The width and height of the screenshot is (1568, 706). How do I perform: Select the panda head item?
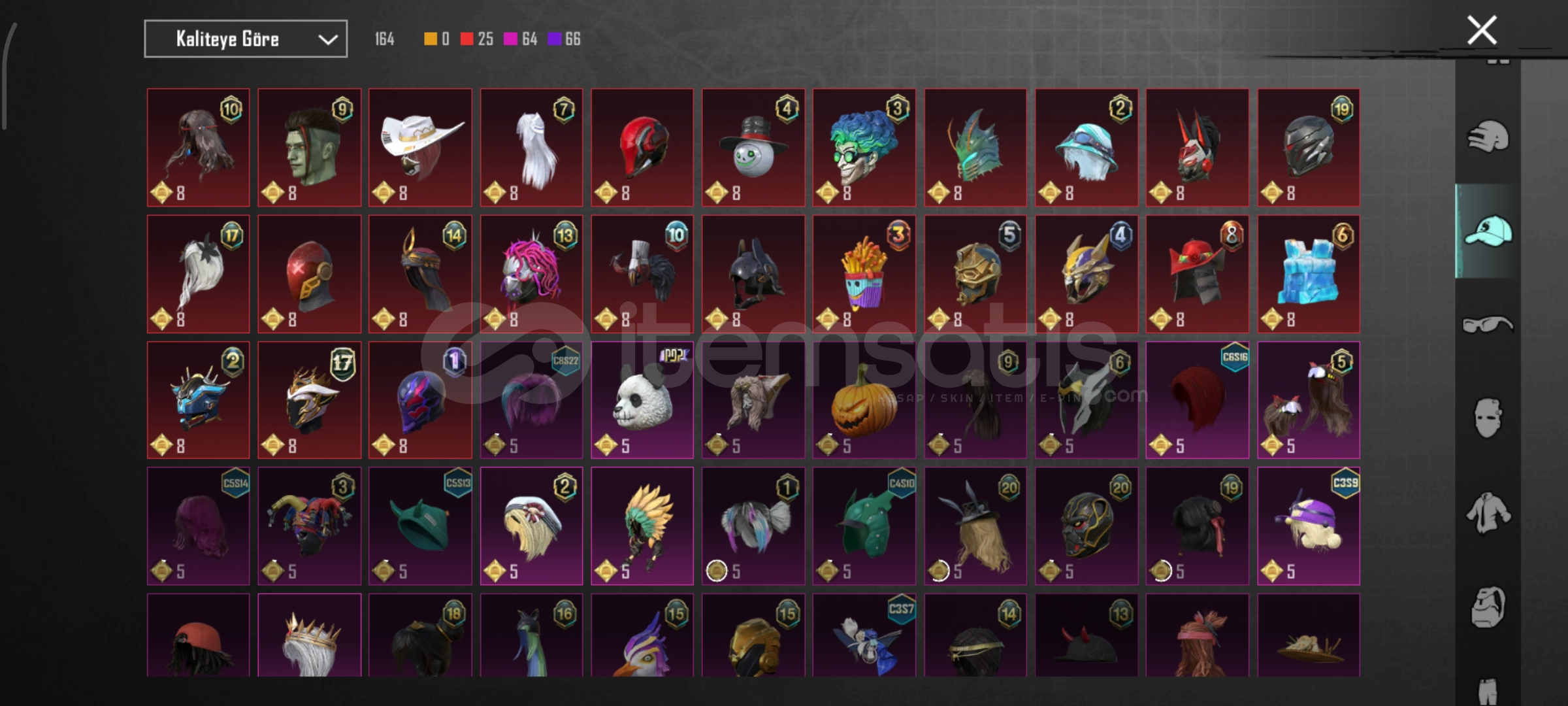pos(642,400)
